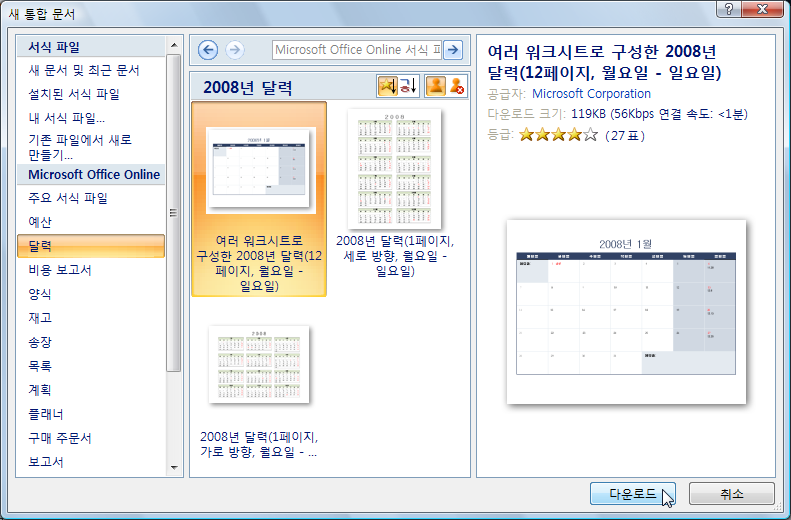
Task: Select 주요 서식 파일 category
Action: click(68, 198)
